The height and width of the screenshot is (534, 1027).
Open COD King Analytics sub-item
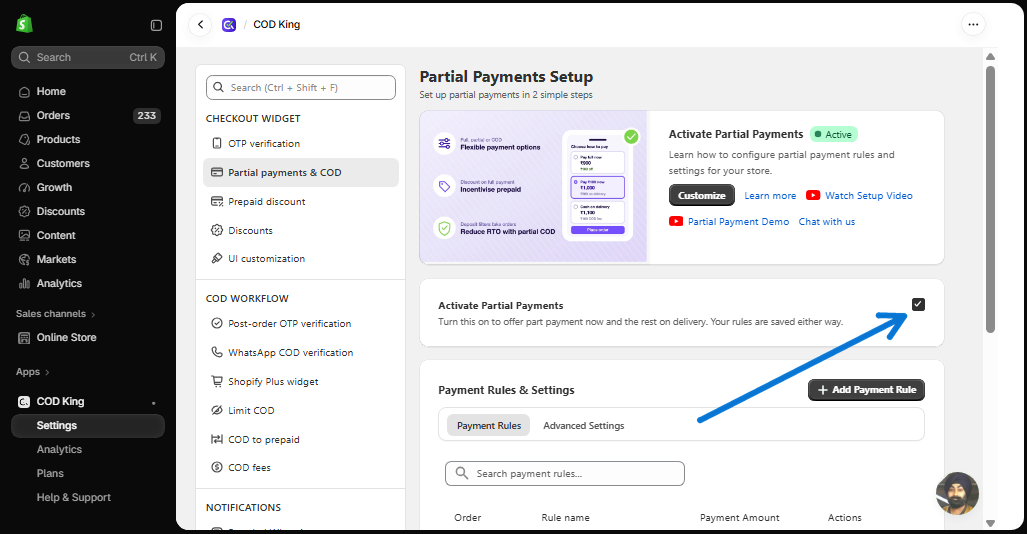point(60,449)
